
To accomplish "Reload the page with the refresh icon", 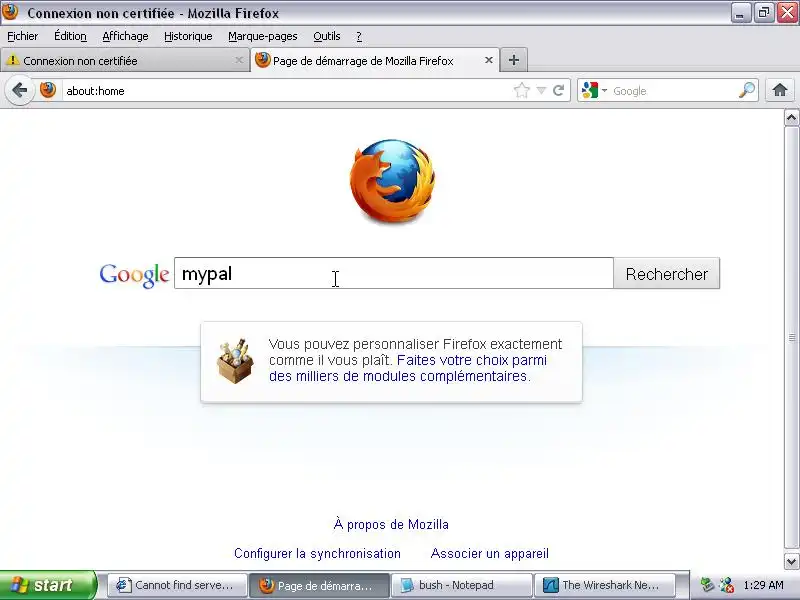I will [559, 91].
